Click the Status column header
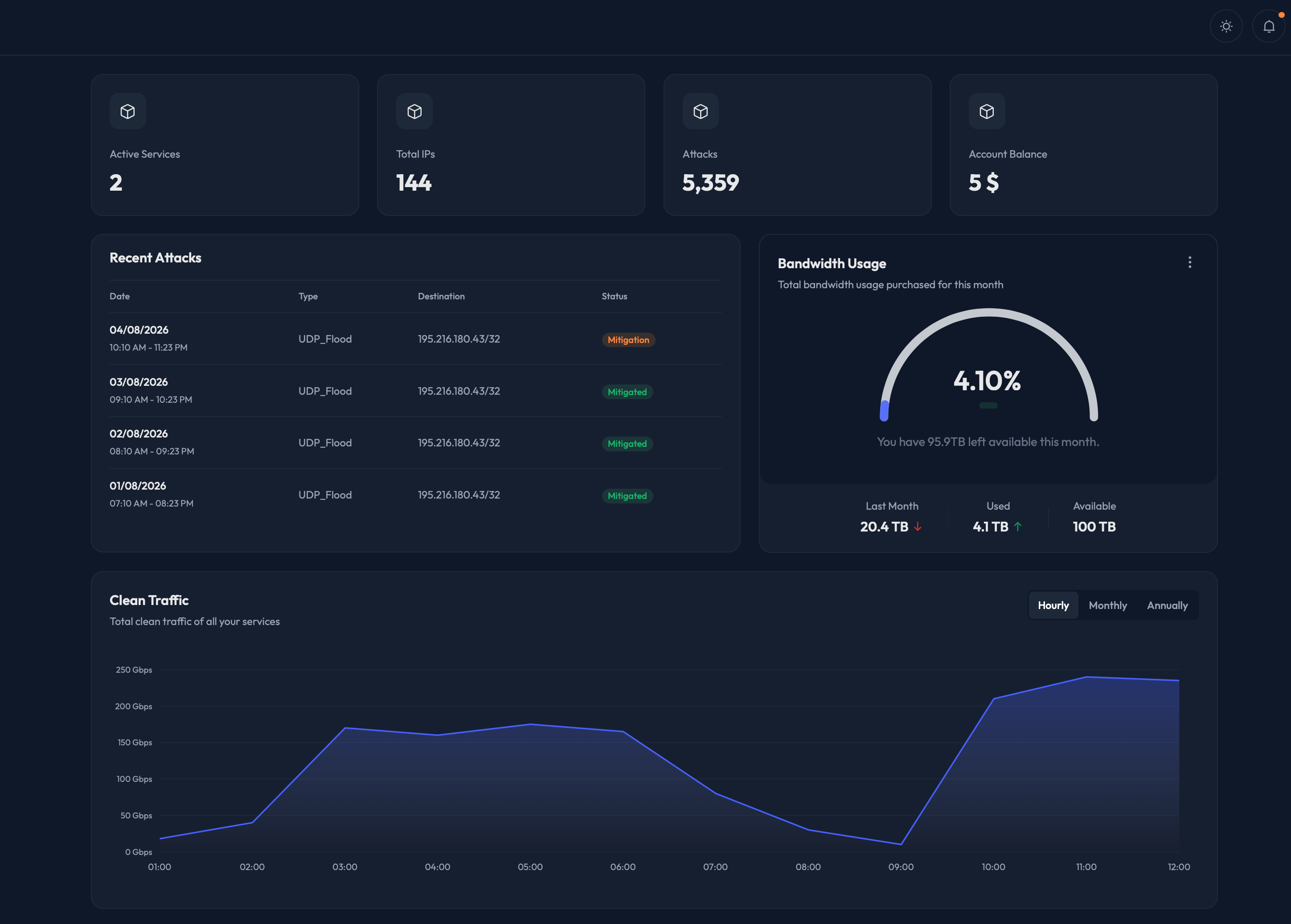Screen dimensions: 1291x924 click(x=614, y=296)
